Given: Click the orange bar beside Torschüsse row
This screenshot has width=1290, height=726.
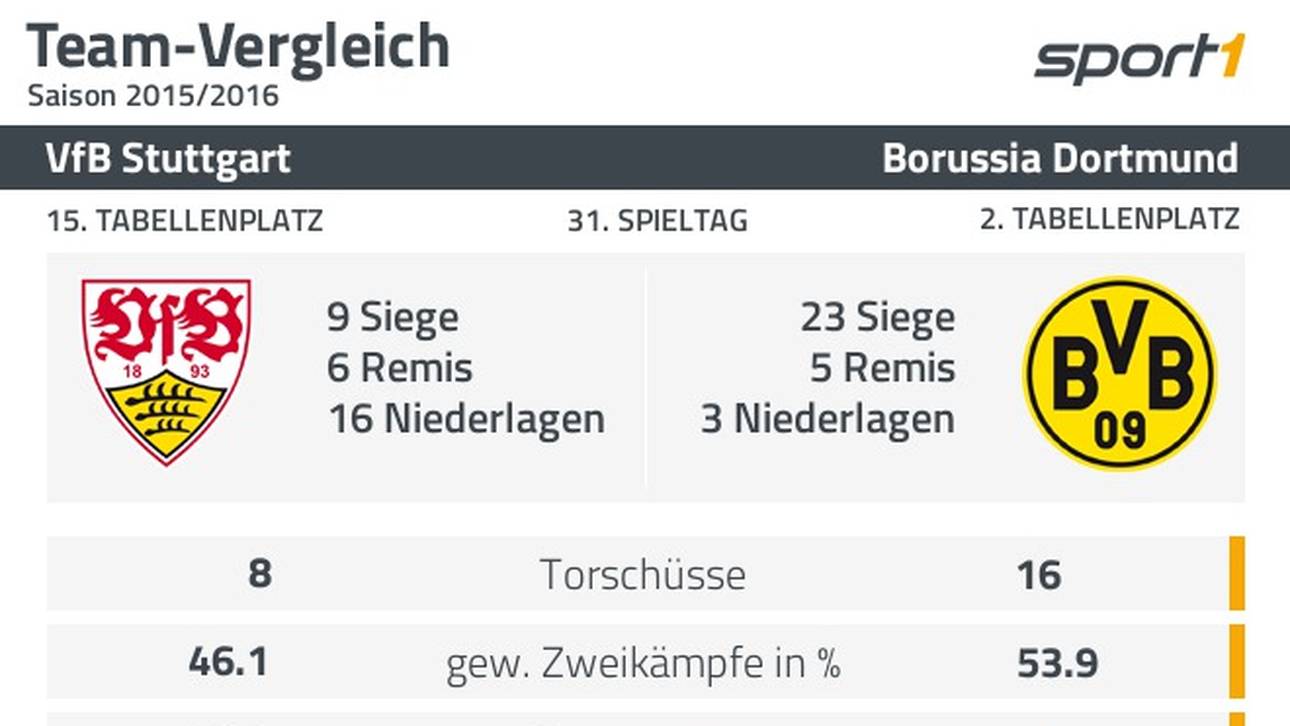Looking at the screenshot, I should tap(1237, 574).
